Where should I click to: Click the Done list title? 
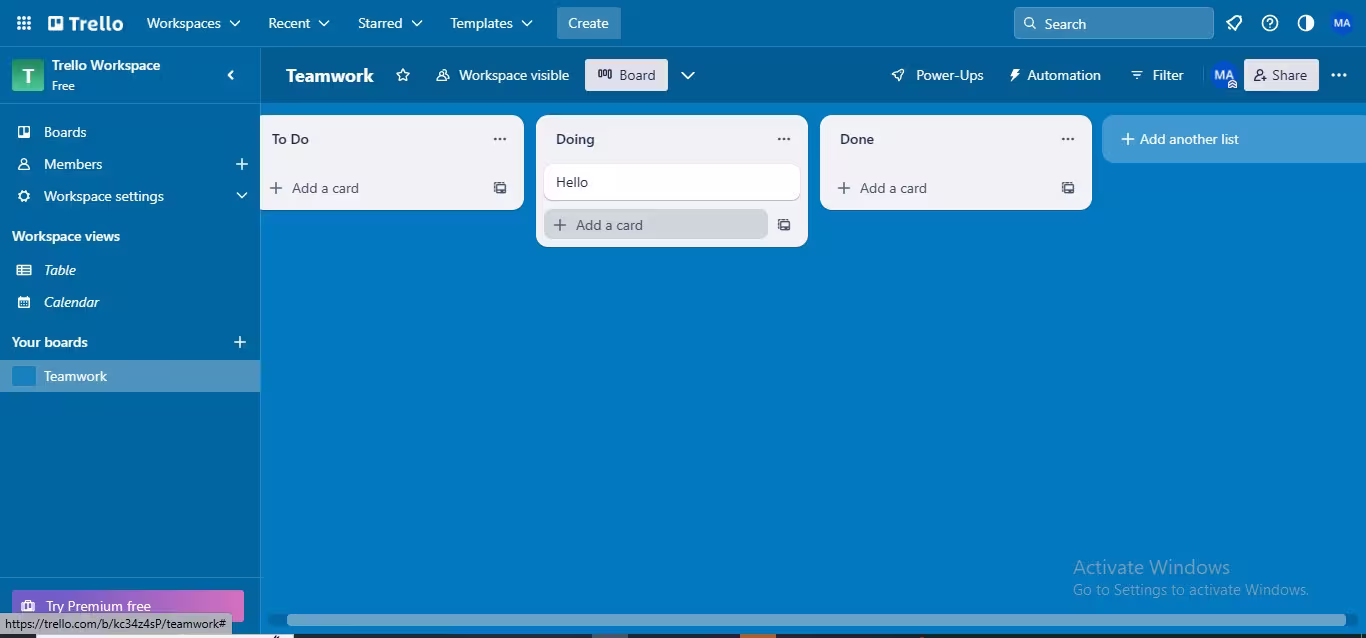tap(857, 139)
